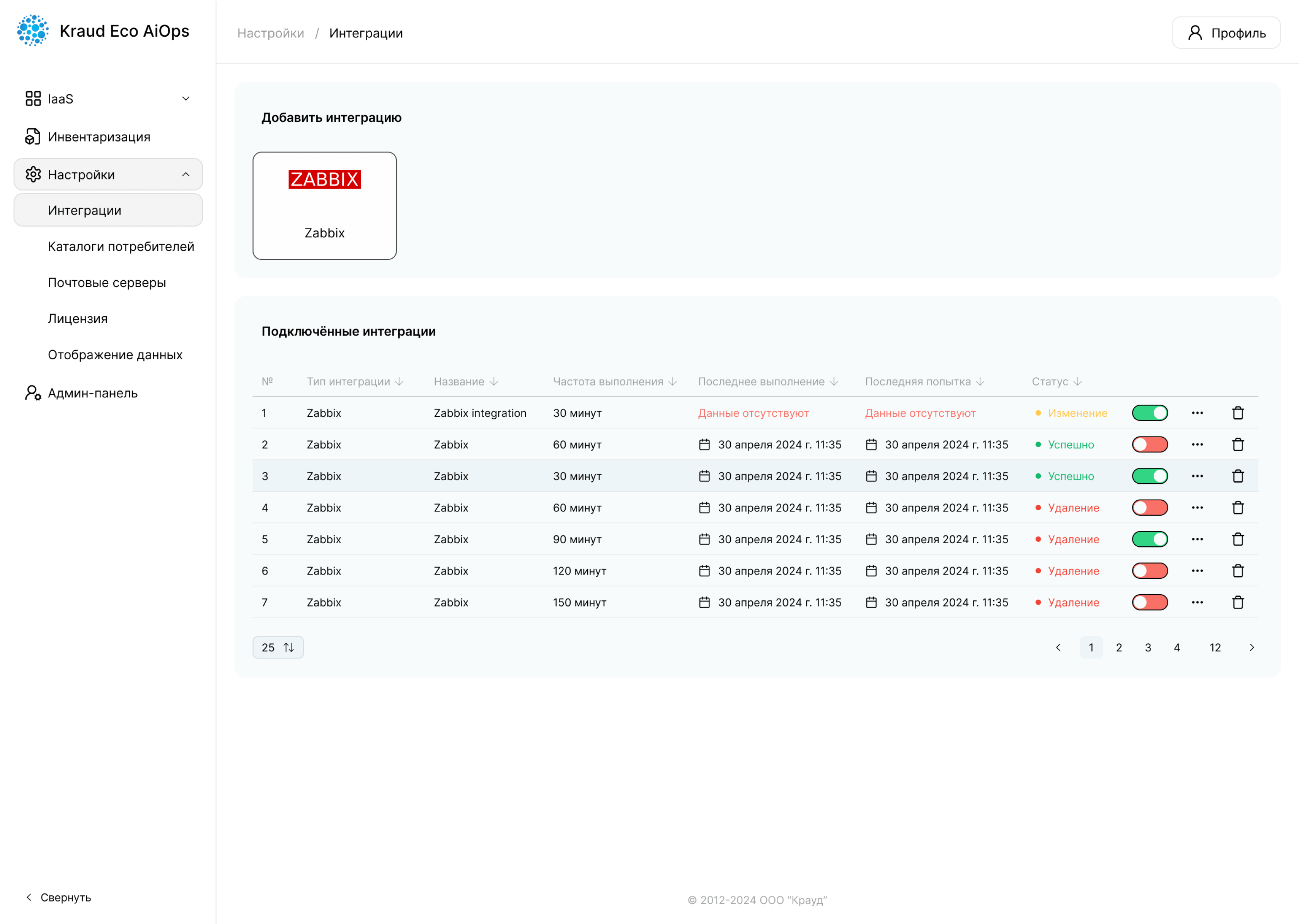Sort by Статус column arrow
Viewport: 1299px width, 924px height.
point(1077,382)
